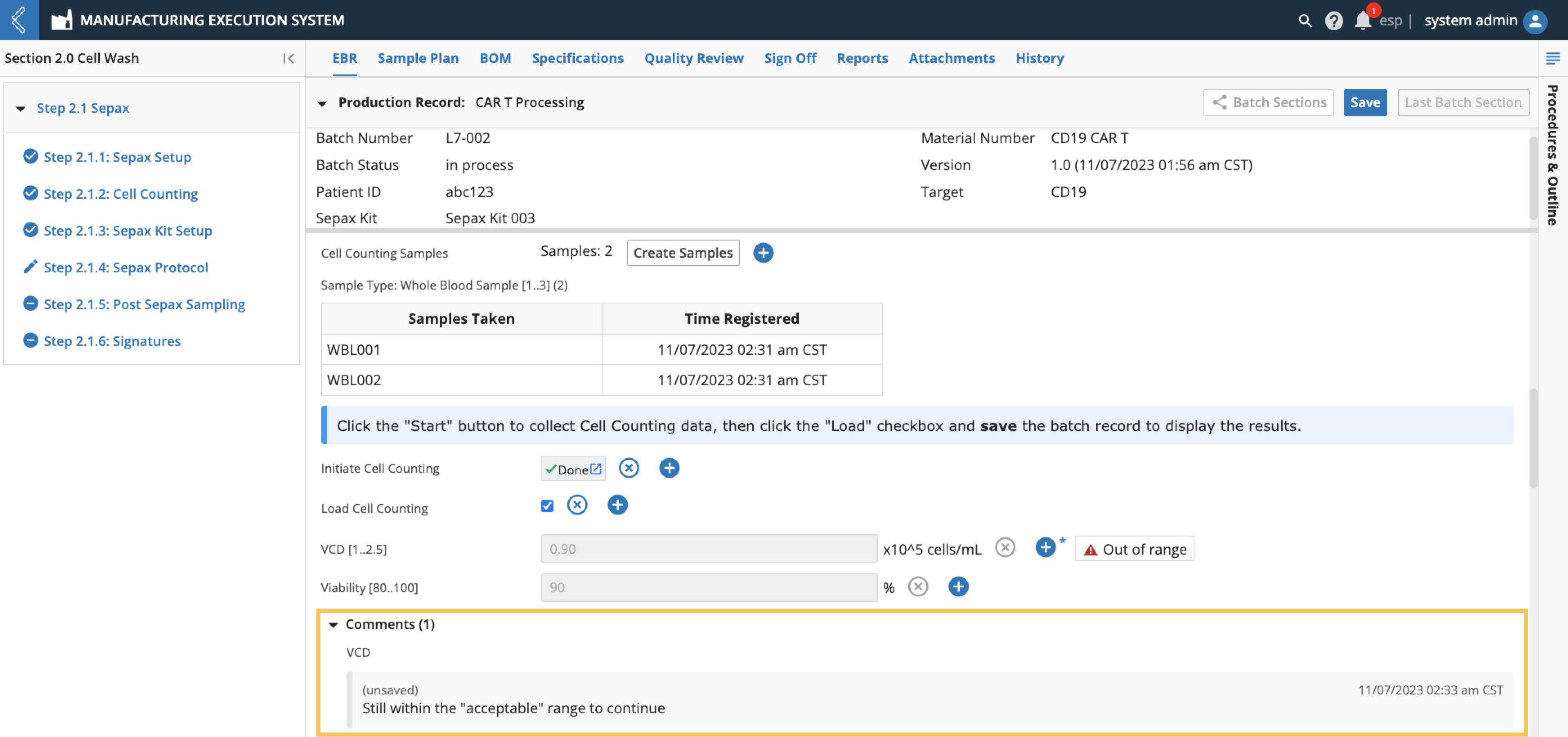The width and height of the screenshot is (1568, 737).
Task: Open the search magnifier in the header
Action: (x=1304, y=21)
